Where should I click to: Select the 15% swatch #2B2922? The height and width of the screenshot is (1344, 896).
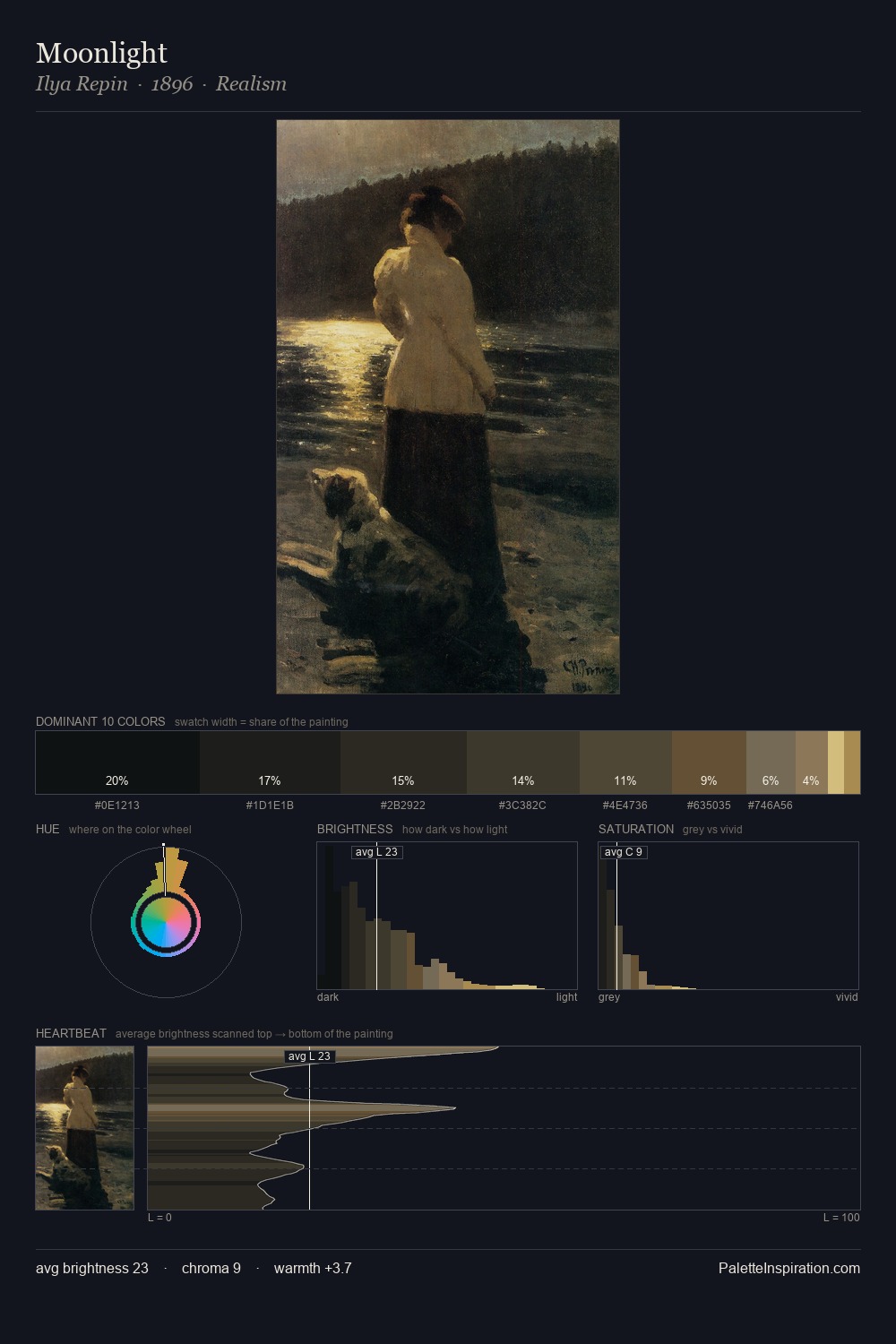pos(403,762)
